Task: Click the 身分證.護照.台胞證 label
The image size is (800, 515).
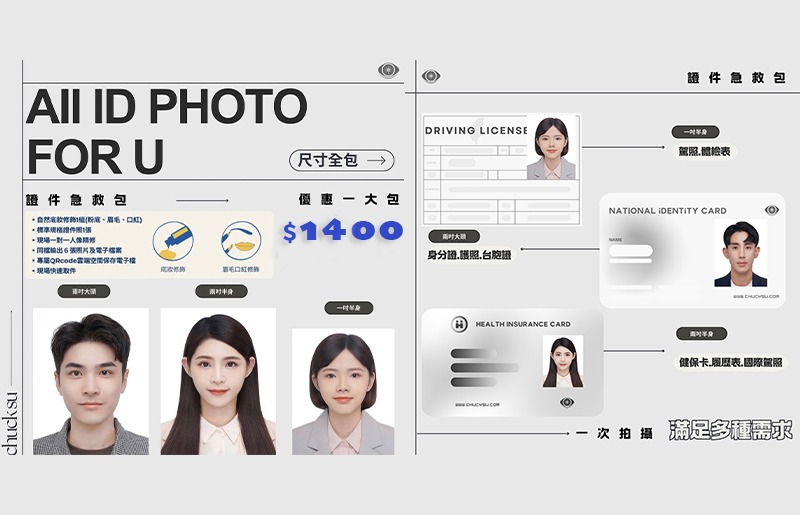Action: [468, 255]
